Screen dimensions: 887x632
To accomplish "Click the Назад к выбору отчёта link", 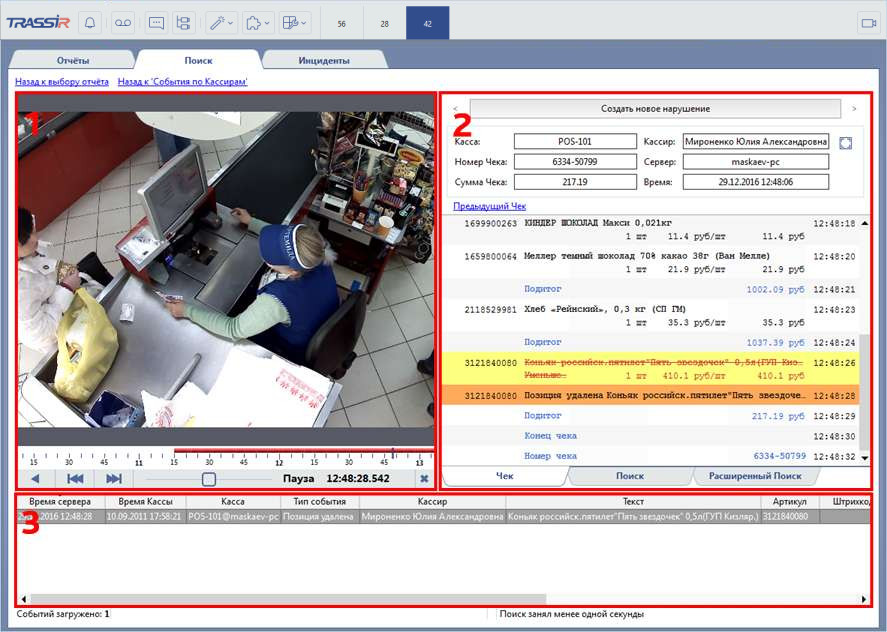I will (x=62, y=82).
